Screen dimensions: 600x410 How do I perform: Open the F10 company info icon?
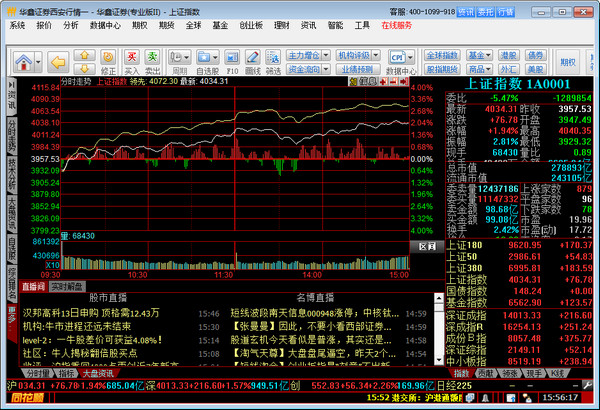tap(232, 62)
